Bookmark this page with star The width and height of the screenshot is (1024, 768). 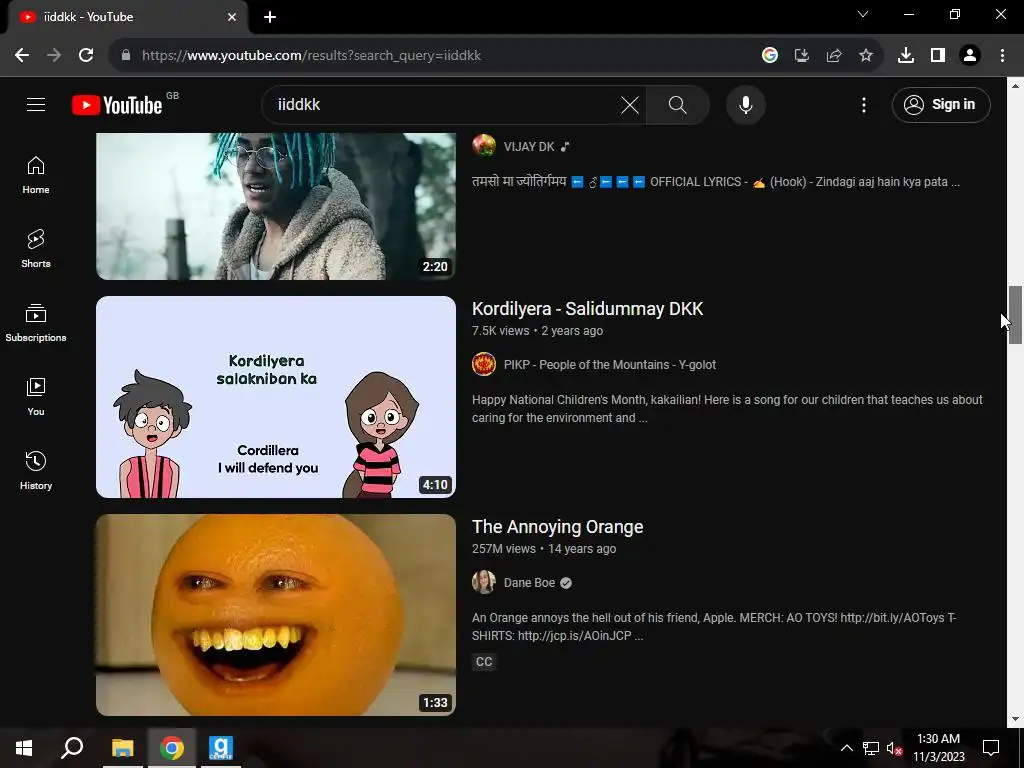tap(866, 56)
